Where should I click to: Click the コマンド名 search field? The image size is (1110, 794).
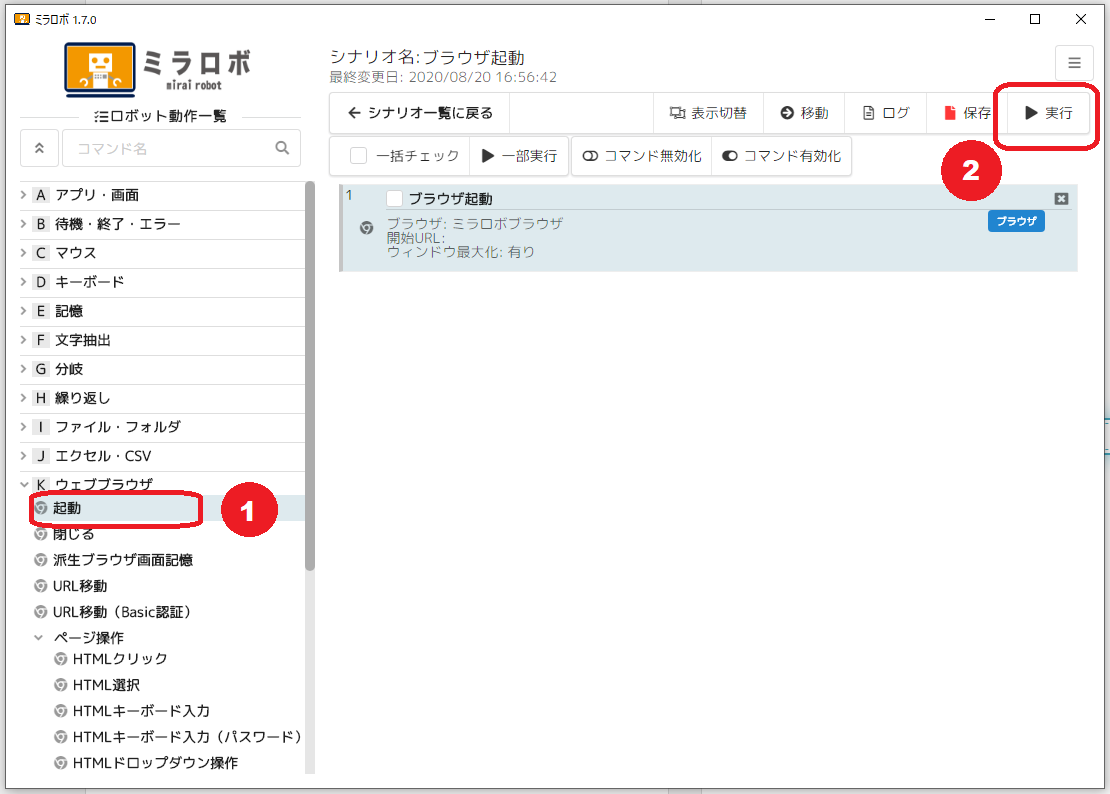point(165,148)
